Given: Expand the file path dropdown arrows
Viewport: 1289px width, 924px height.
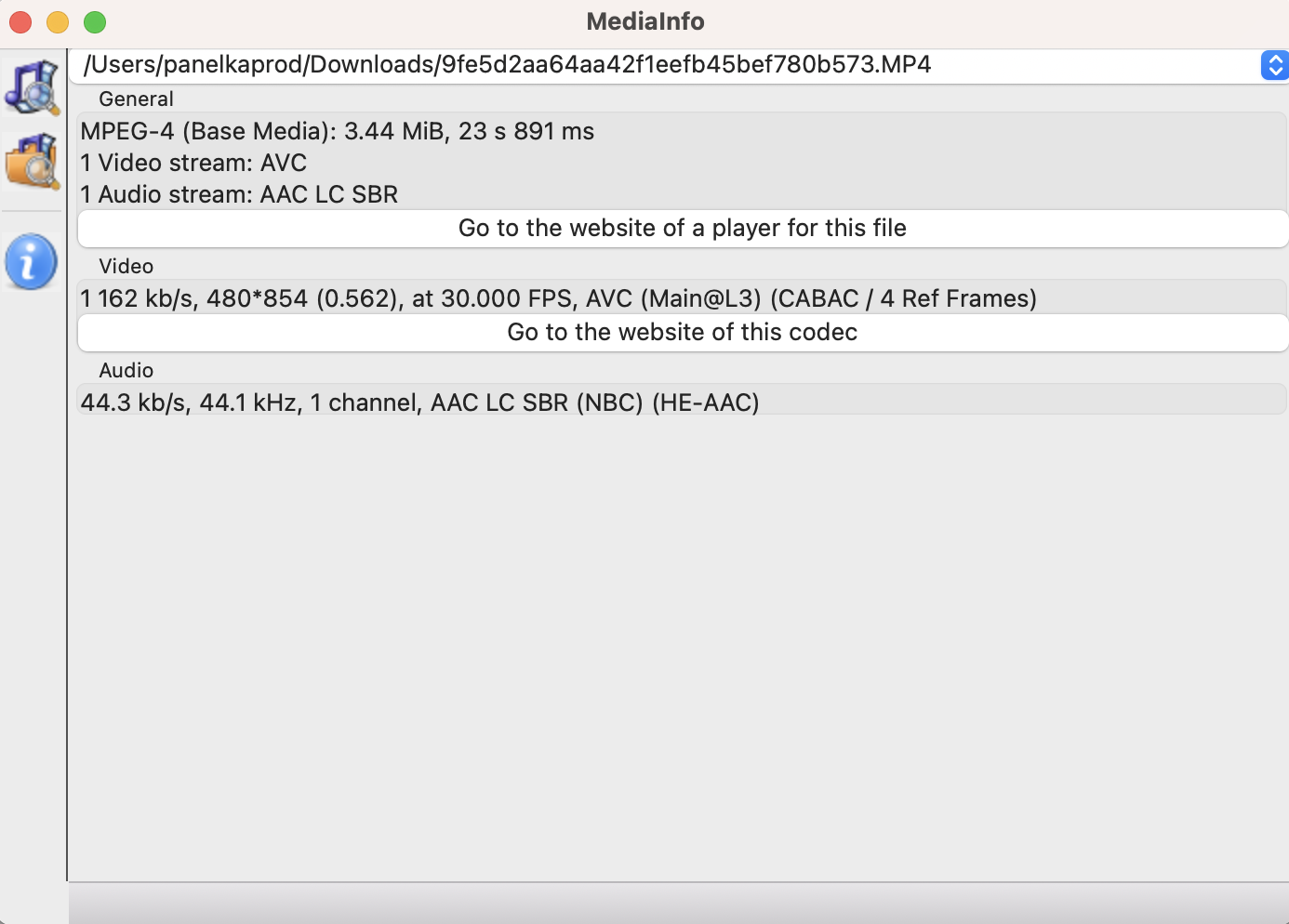Looking at the screenshot, I should point(1275,65).
